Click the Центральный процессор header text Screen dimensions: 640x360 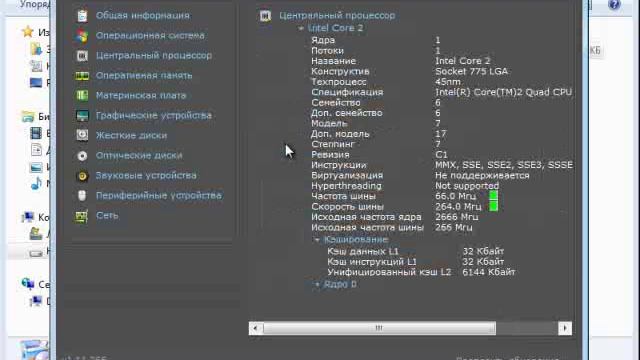pyautogui.click(x=337, y=16)
